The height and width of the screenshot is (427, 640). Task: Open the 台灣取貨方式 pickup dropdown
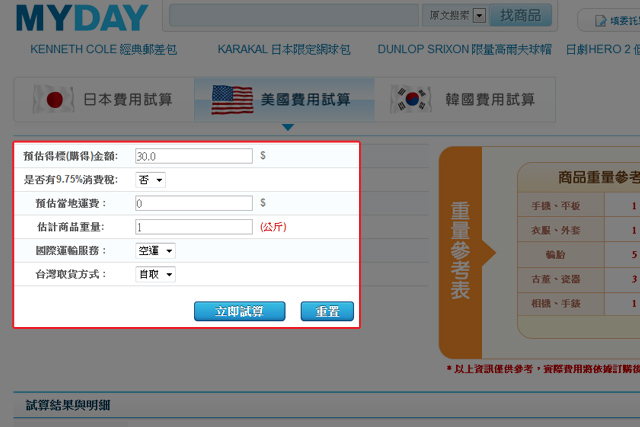click(155, 274)
